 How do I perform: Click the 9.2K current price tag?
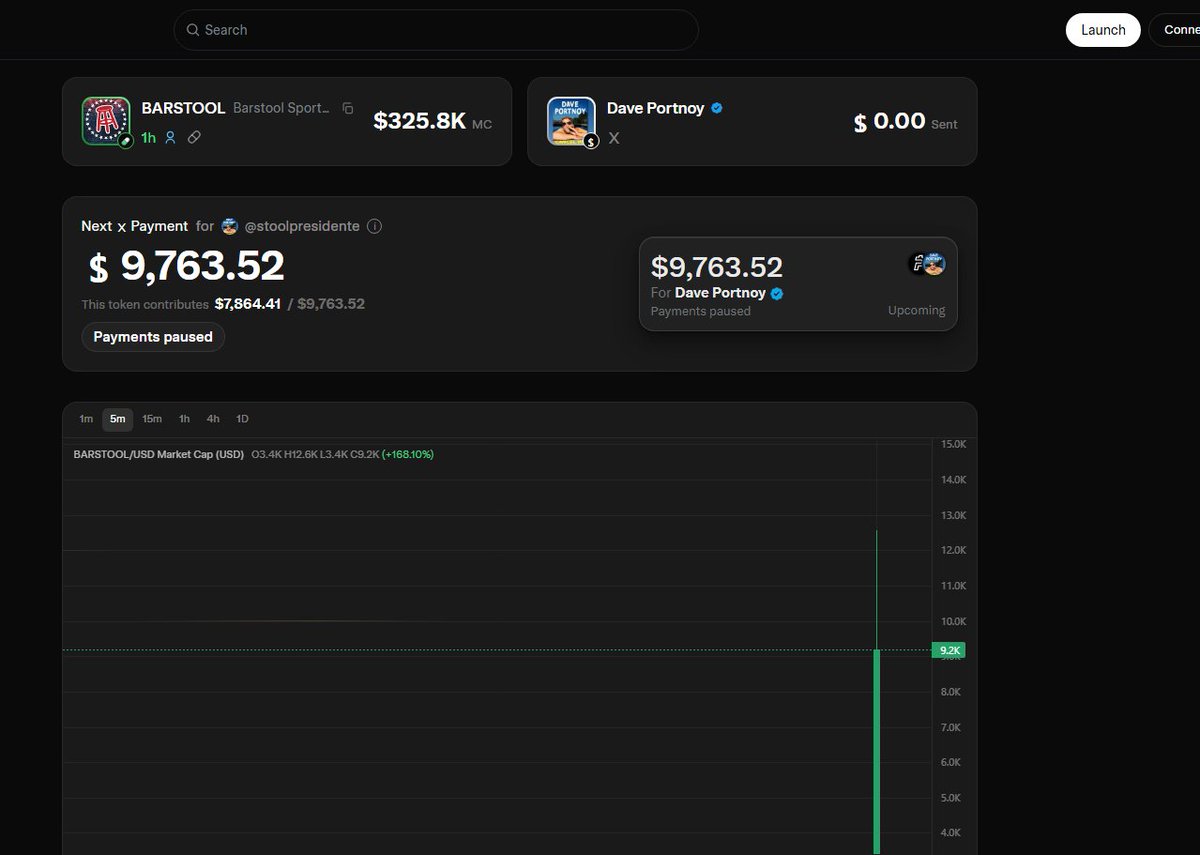pos(948,650)
